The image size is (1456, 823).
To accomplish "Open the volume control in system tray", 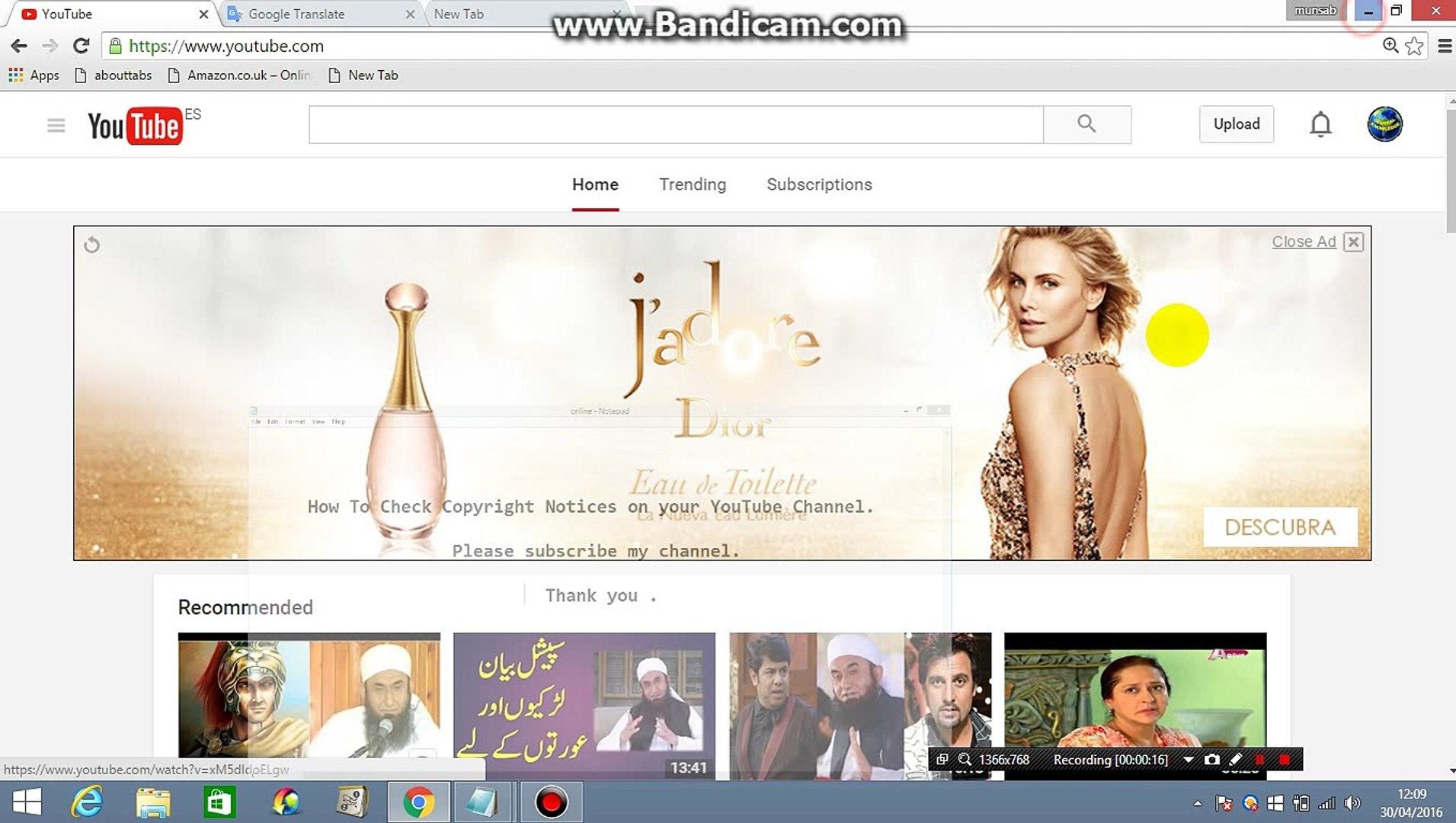I will [x=1352, y=803].
